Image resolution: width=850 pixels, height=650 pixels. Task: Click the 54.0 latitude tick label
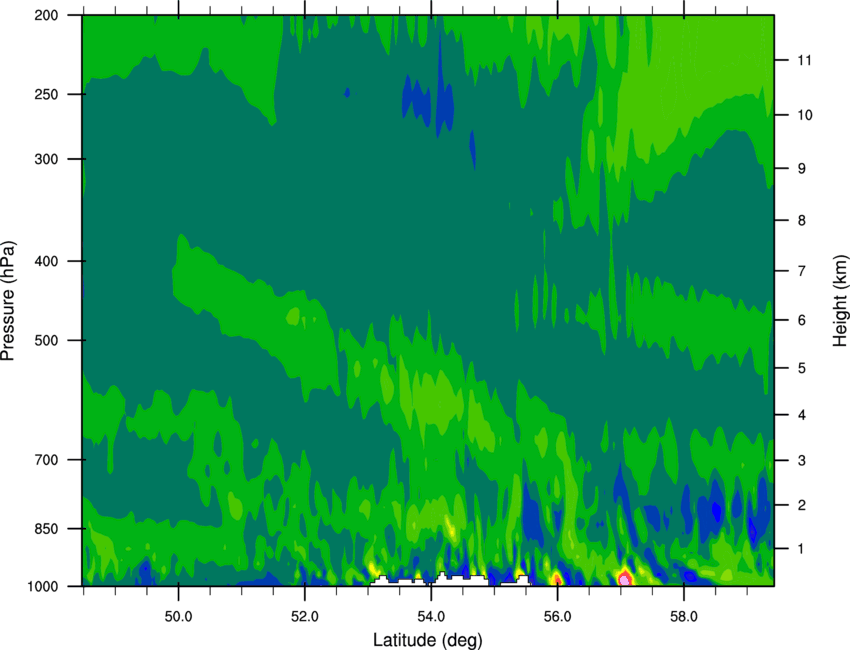click(x=431, y=617)
